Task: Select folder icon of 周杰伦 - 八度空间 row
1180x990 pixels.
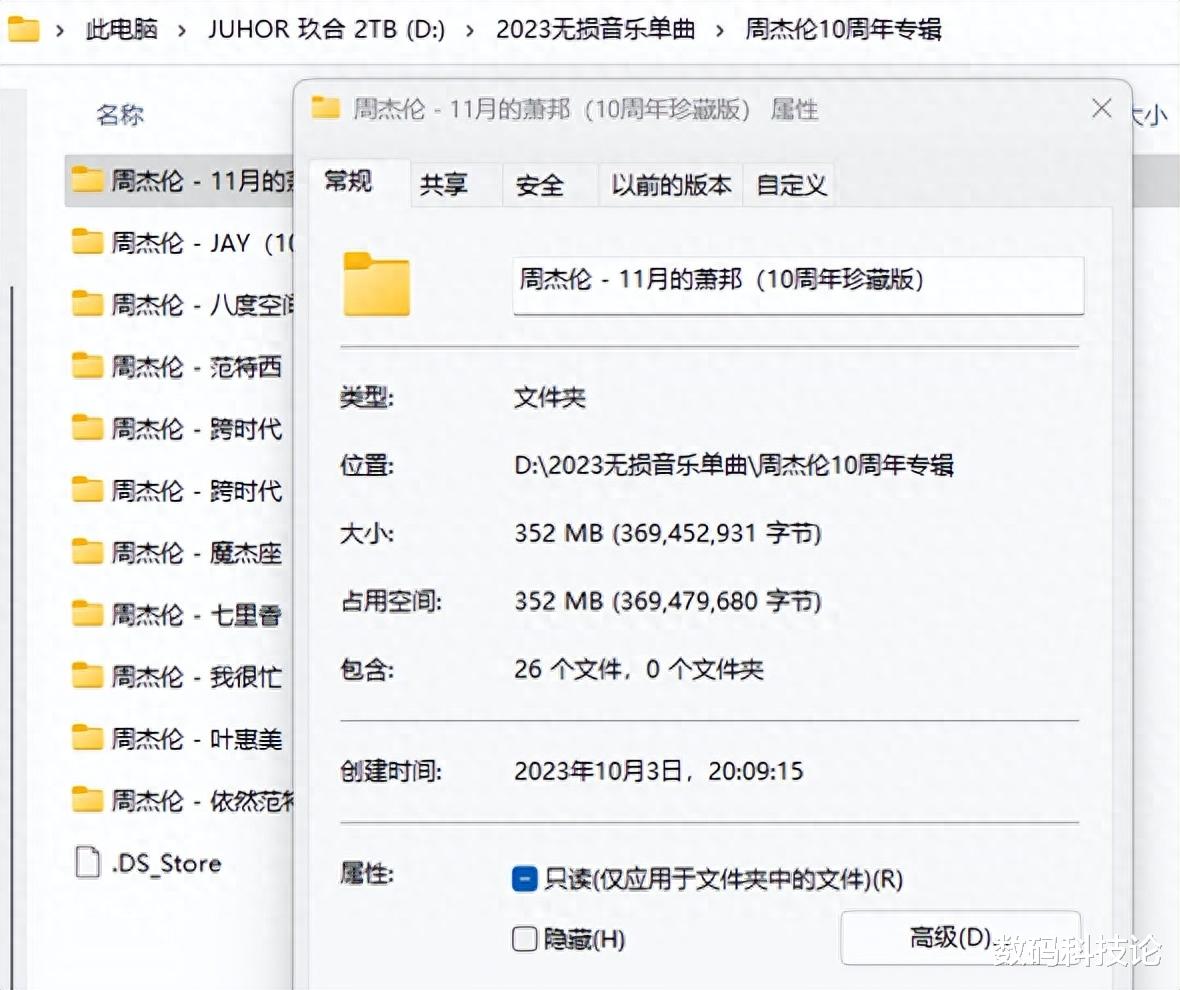Action: click(x=87, y=304)
